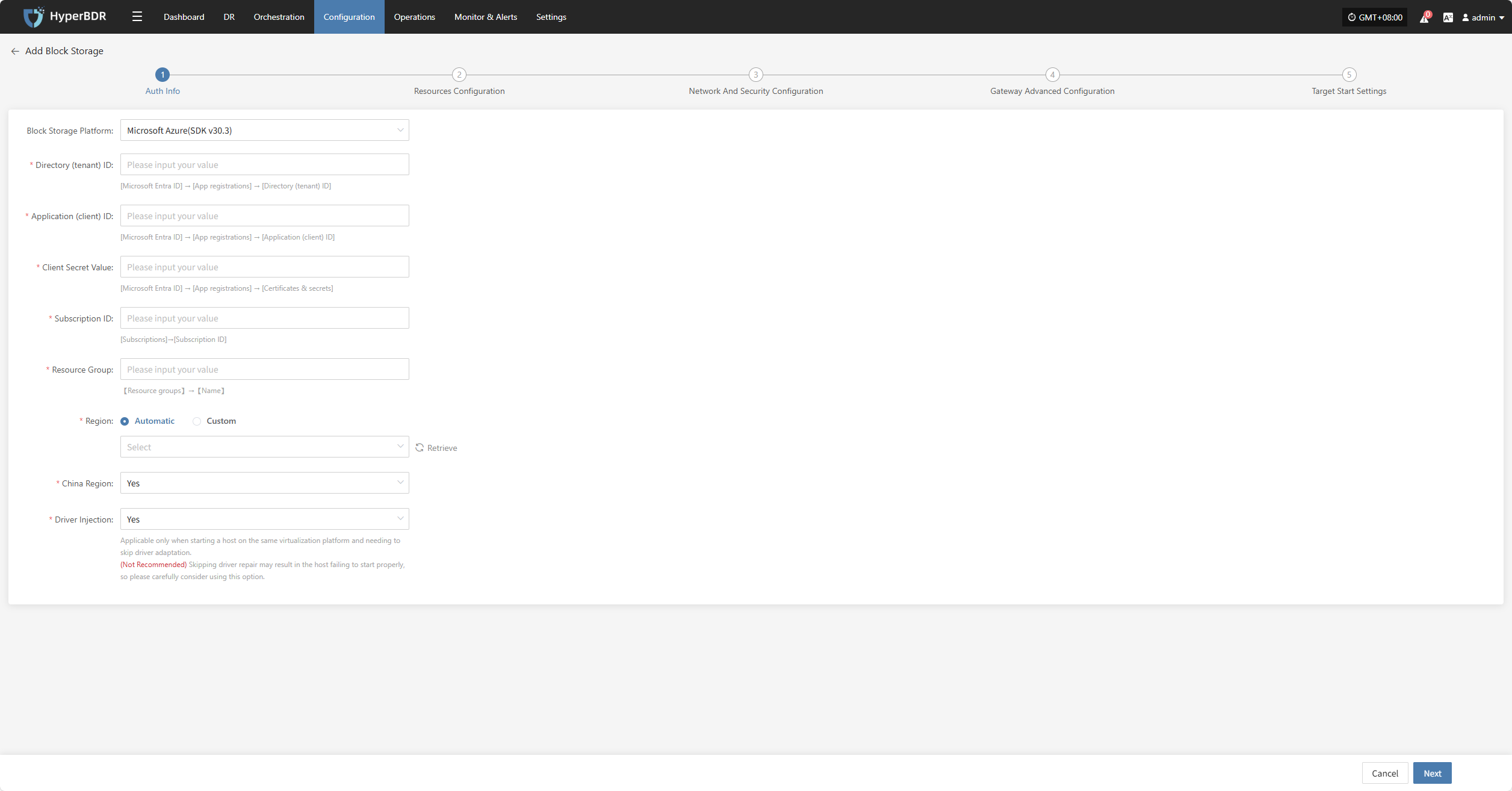
Task: Focus the Application (client) ID field
Action: (265, 216)
